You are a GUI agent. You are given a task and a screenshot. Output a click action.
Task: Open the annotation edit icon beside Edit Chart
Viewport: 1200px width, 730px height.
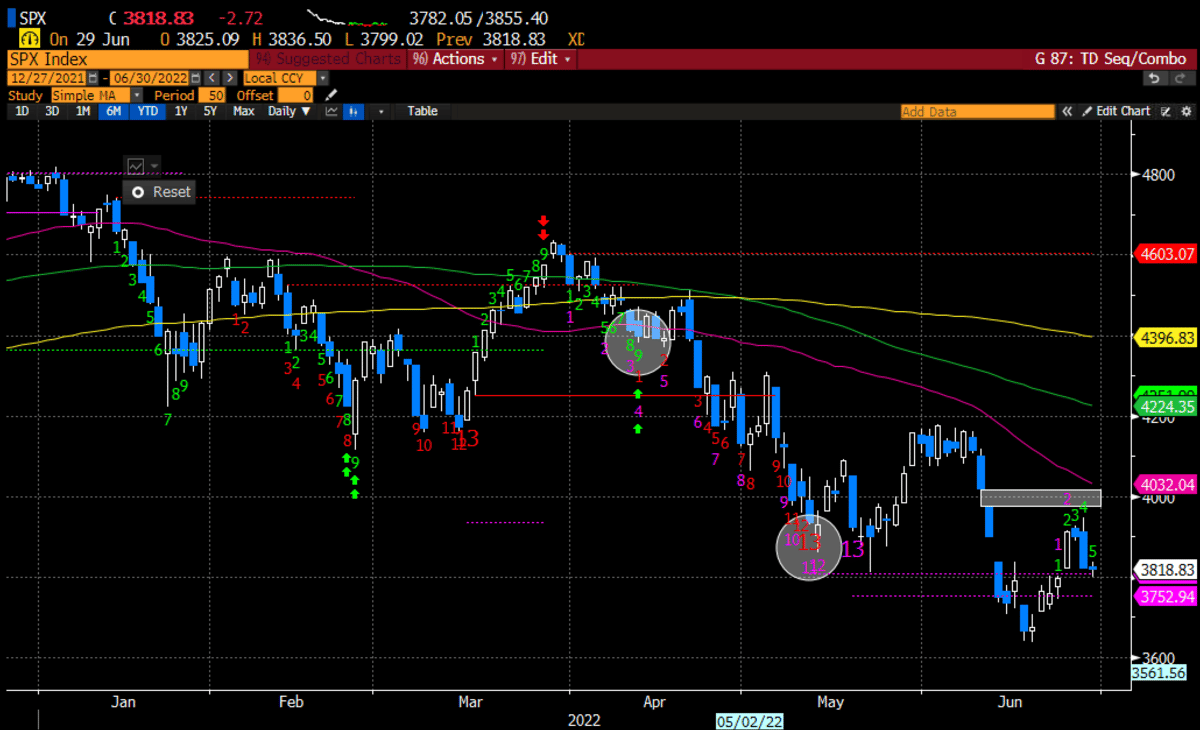tap(1166, 111)
